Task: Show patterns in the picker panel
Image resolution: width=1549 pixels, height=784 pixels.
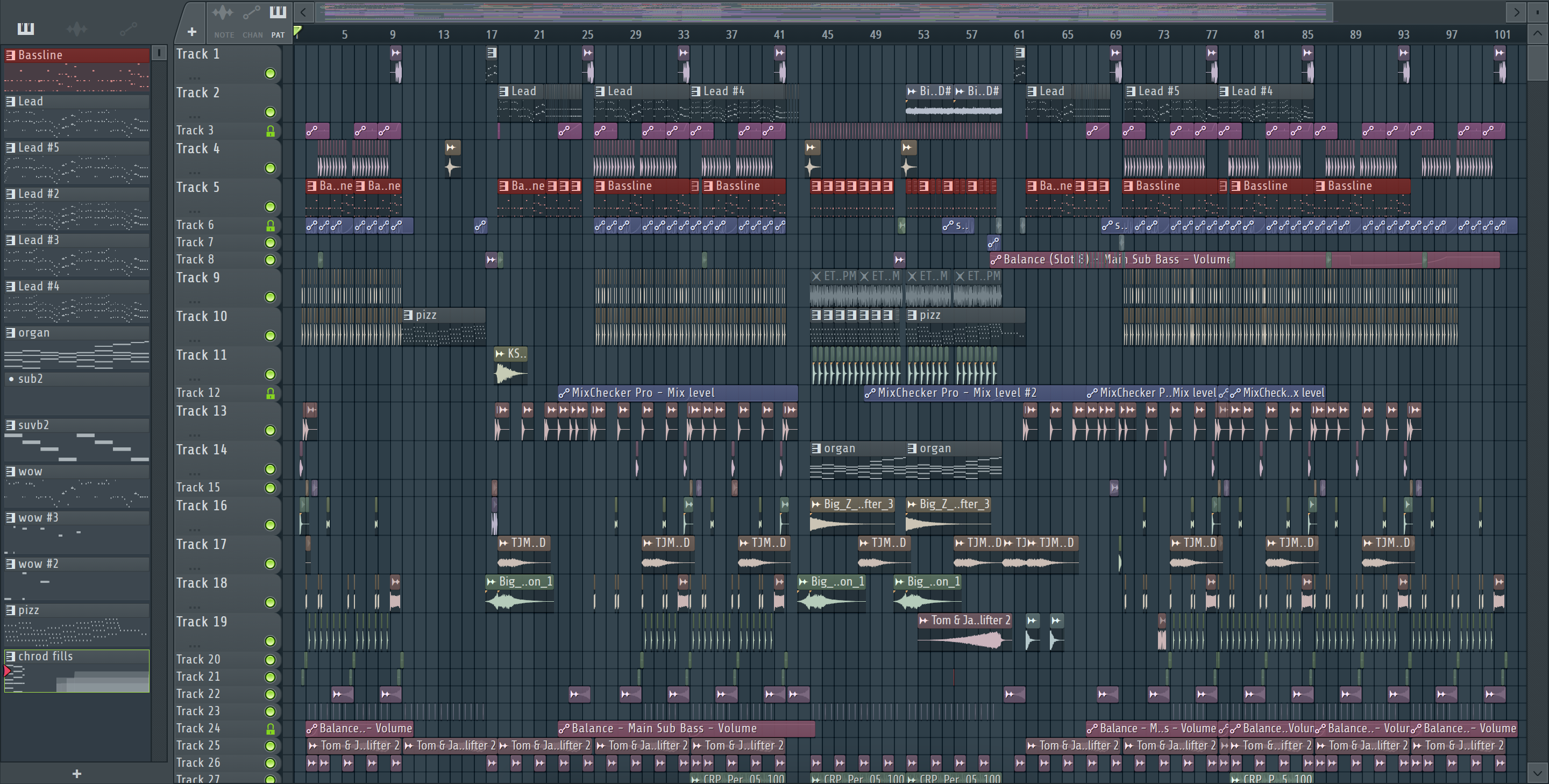Action: 25,28
